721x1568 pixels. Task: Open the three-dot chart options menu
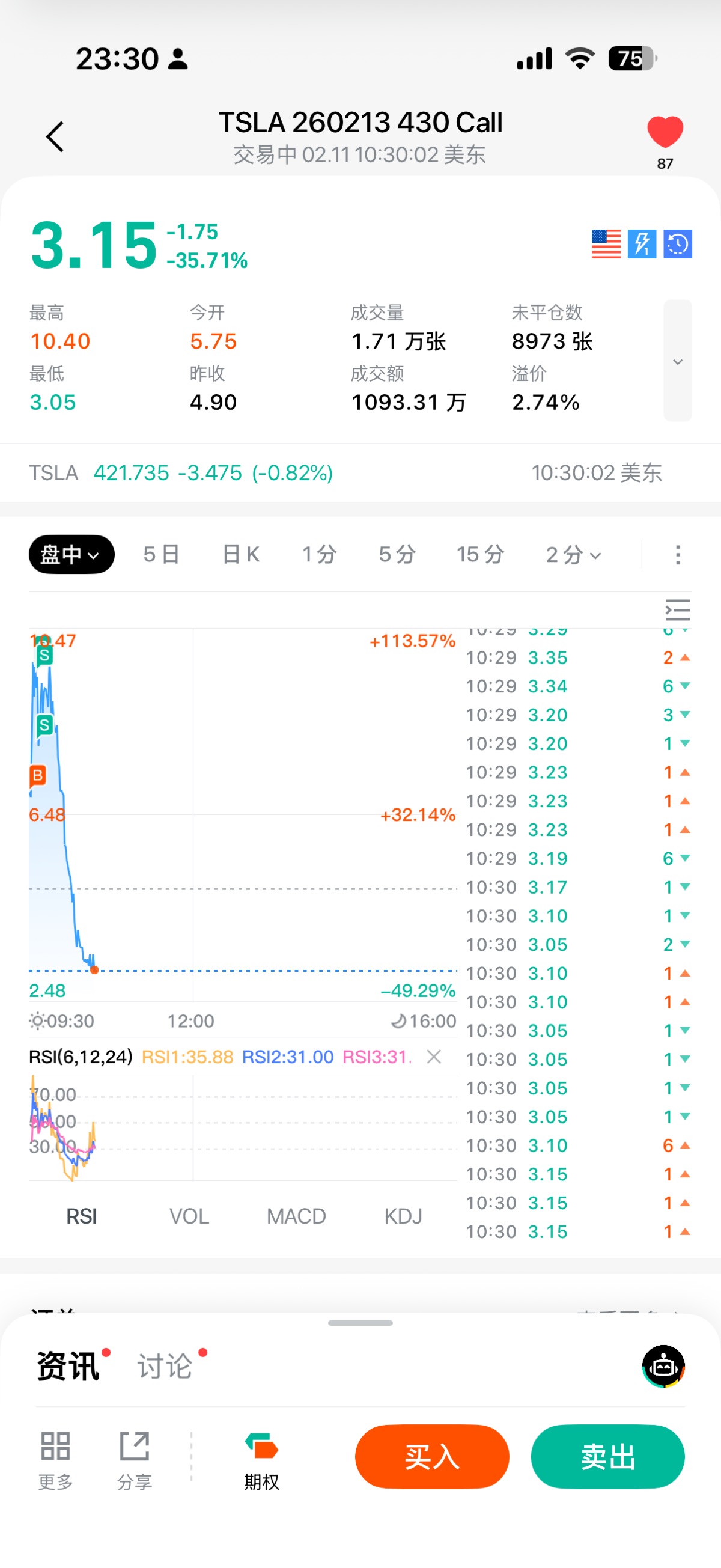click(678, 554)
